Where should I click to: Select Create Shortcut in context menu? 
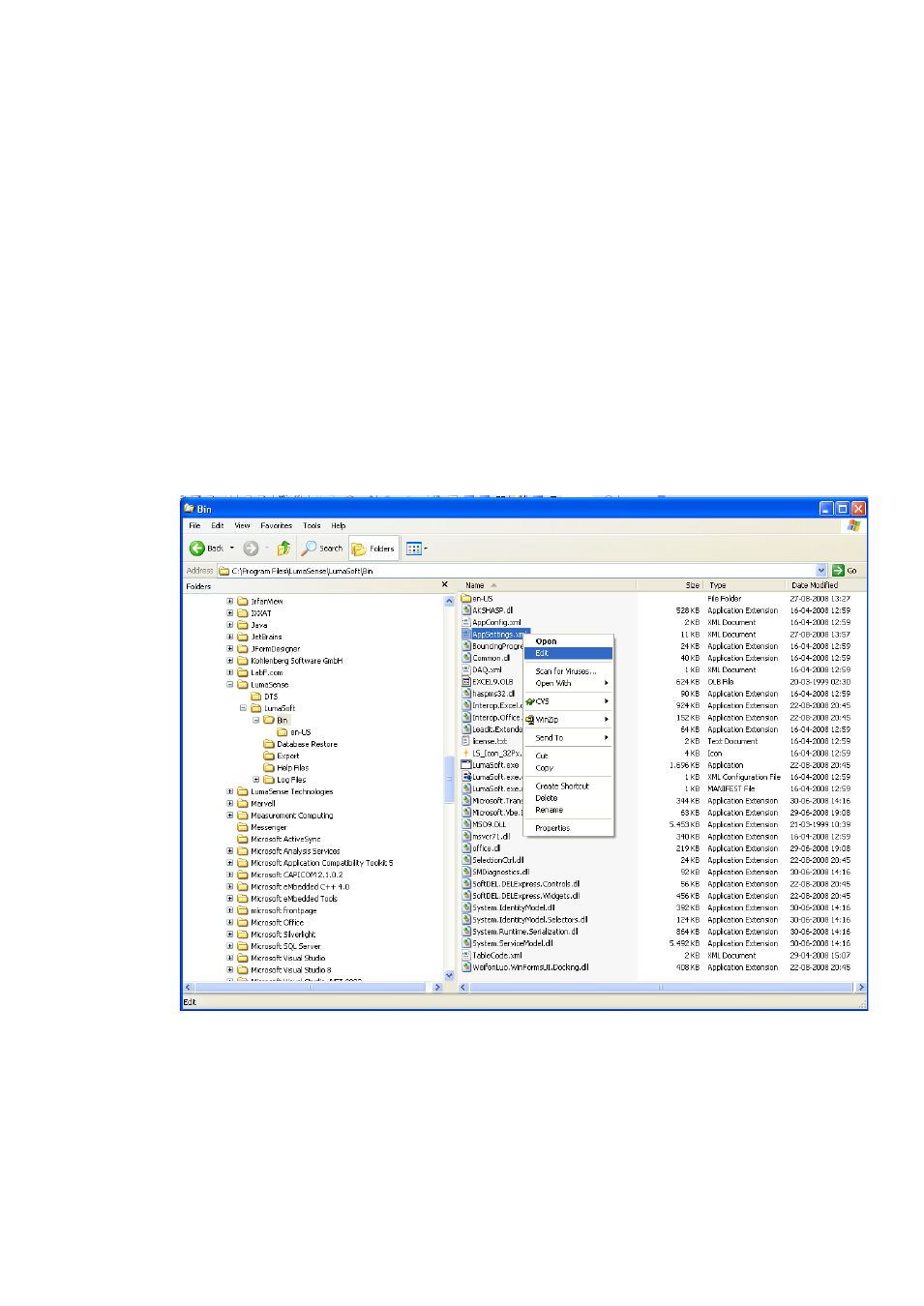(569, 787)
